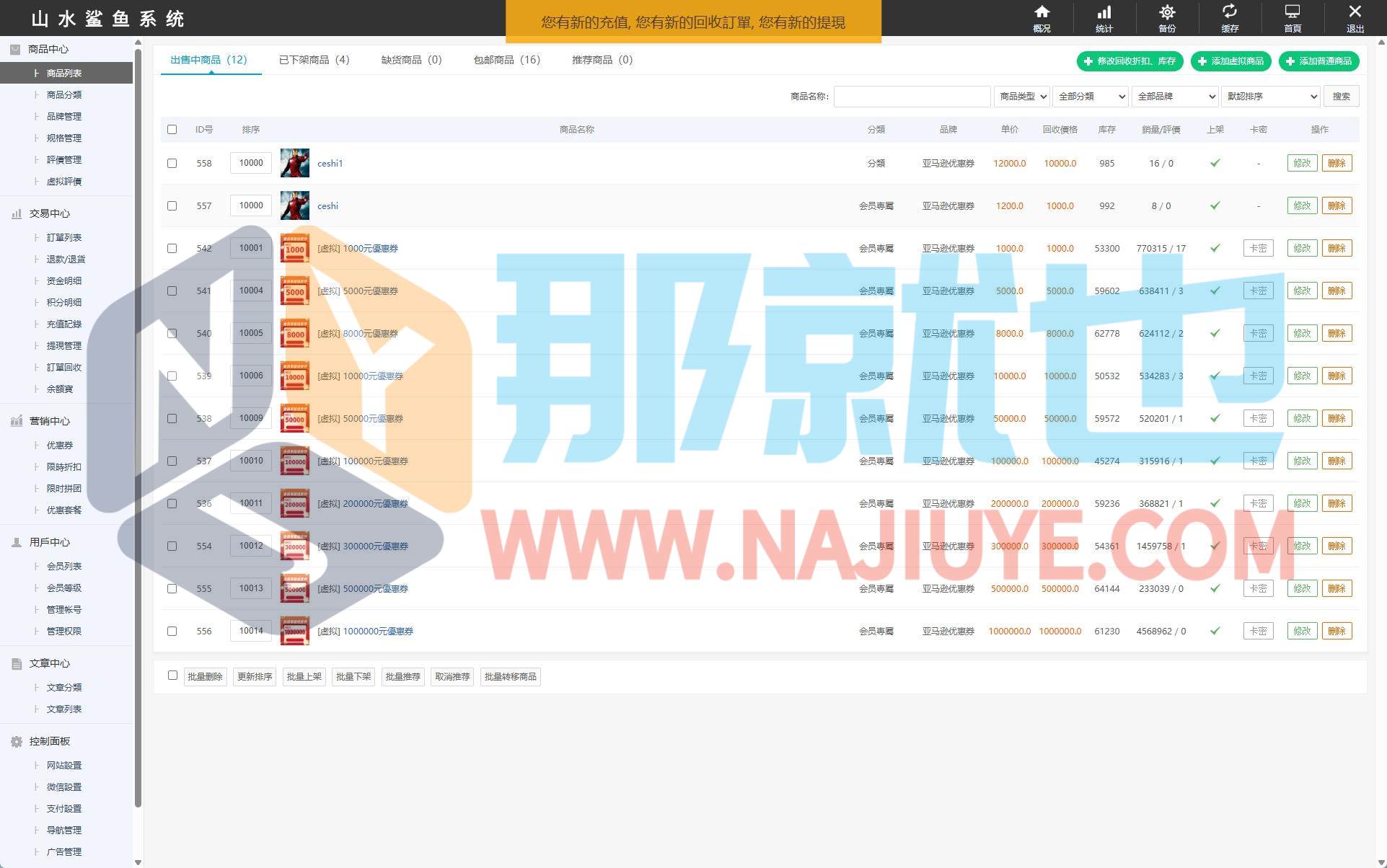Image resolution: width=1387 pixels, height=868 pixels.
Task: Click the 缓存 refresh icon
Action: click(x=1230, y=13)
